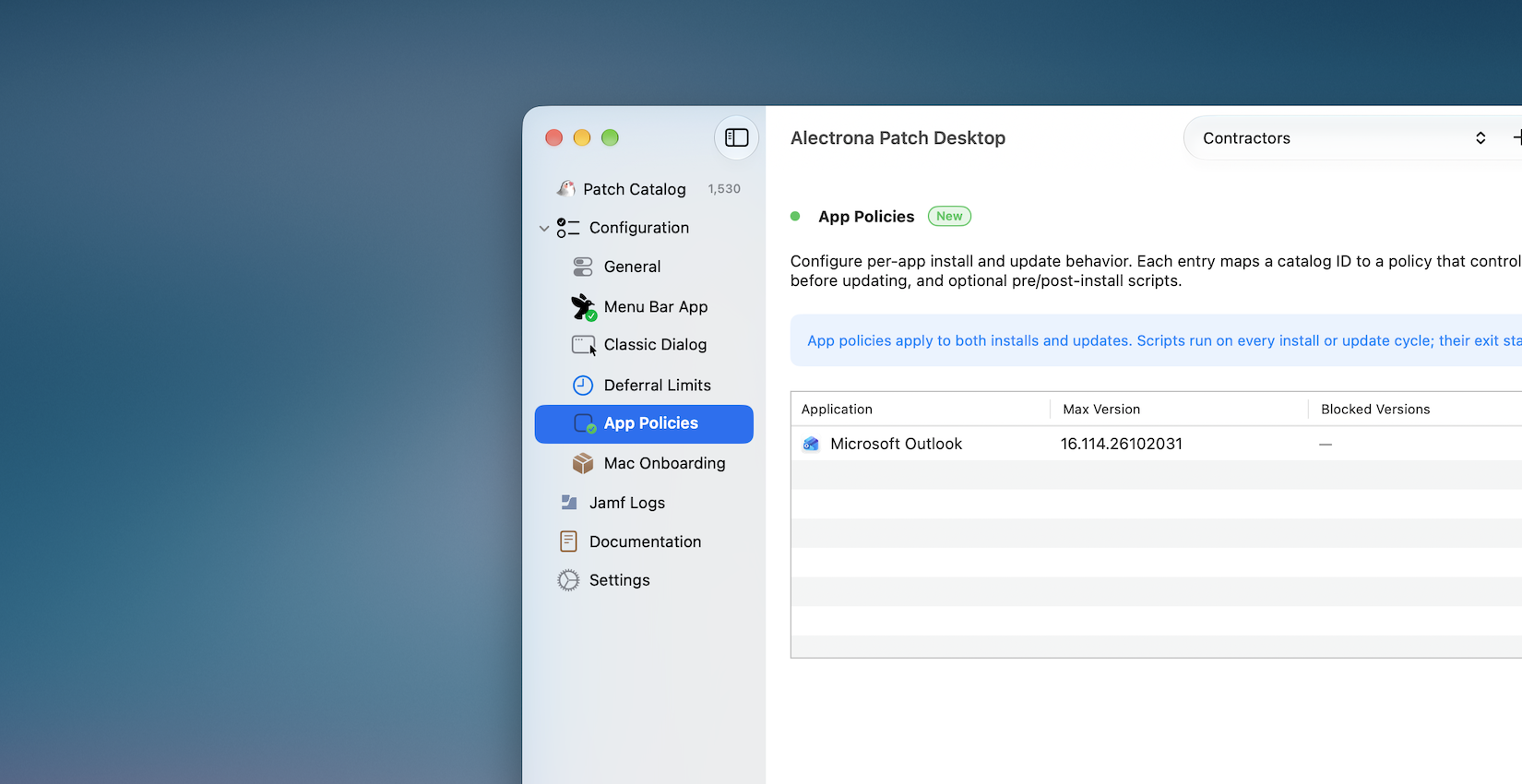Minimize the window with the yellow button

582,137
